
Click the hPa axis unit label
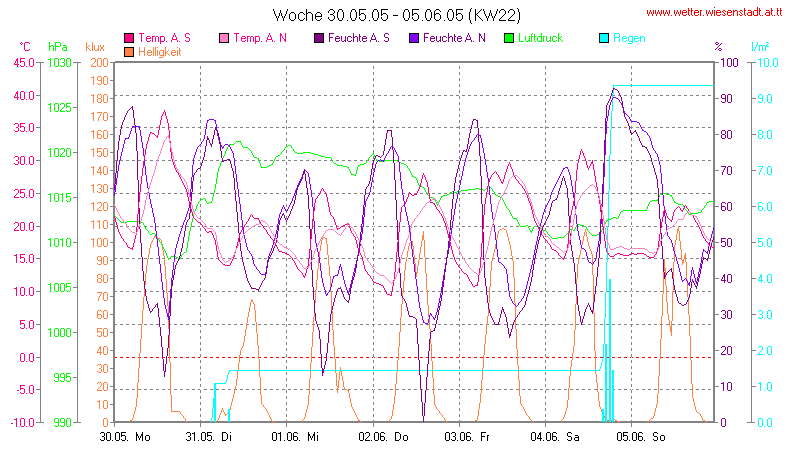58,47
